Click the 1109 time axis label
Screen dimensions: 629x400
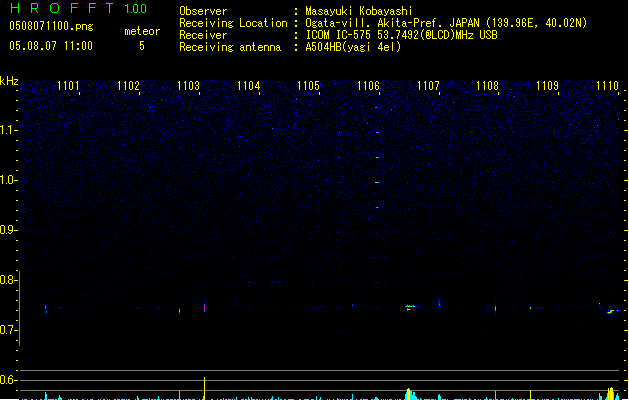coord(547,86)
